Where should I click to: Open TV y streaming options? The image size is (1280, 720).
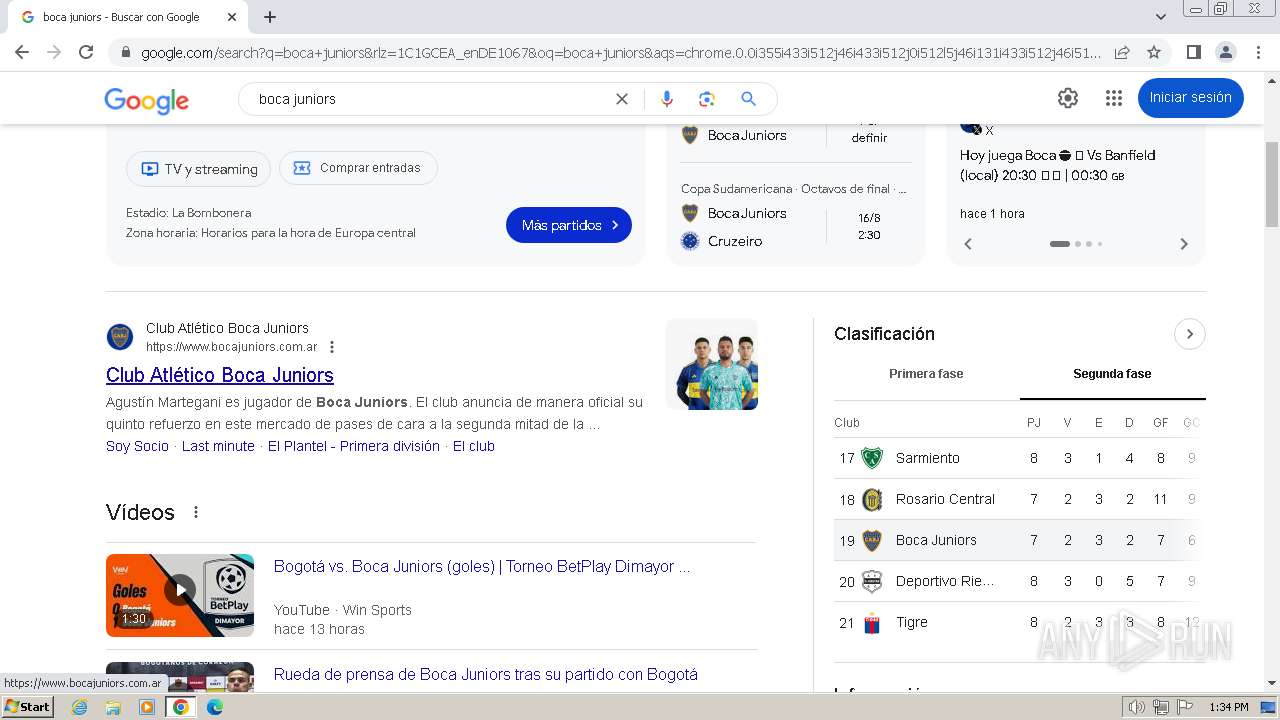199,169
